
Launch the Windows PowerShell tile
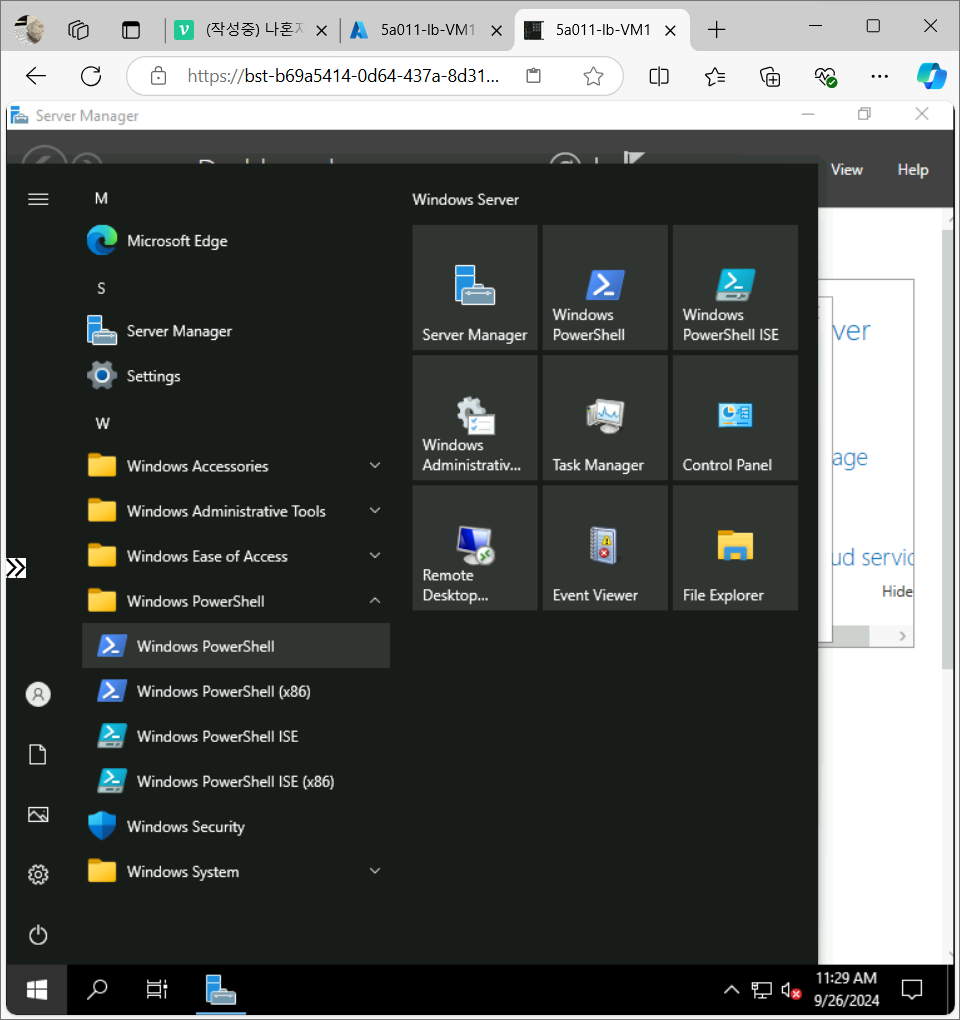605,288
